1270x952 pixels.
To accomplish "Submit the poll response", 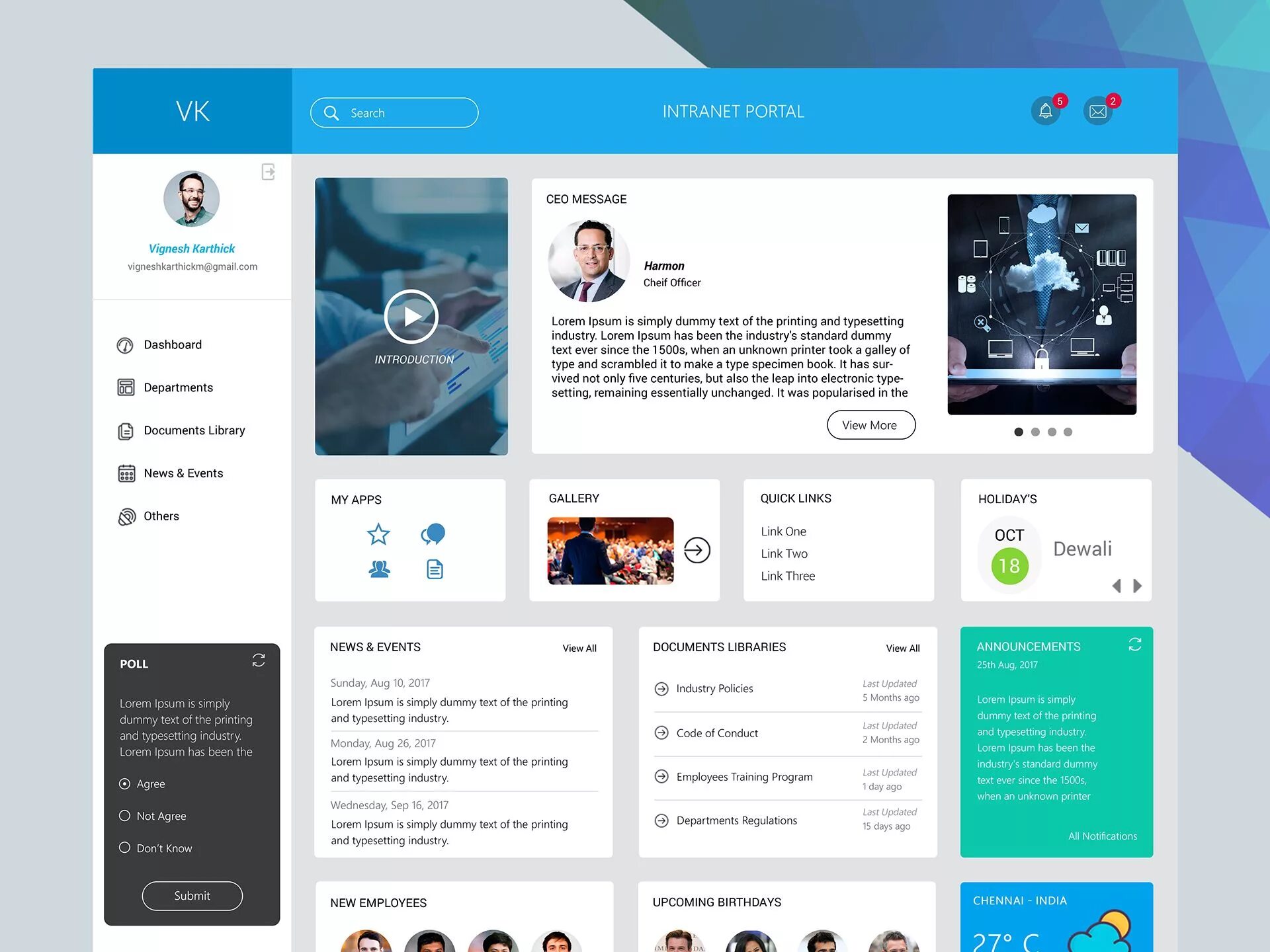I will 192,894.
